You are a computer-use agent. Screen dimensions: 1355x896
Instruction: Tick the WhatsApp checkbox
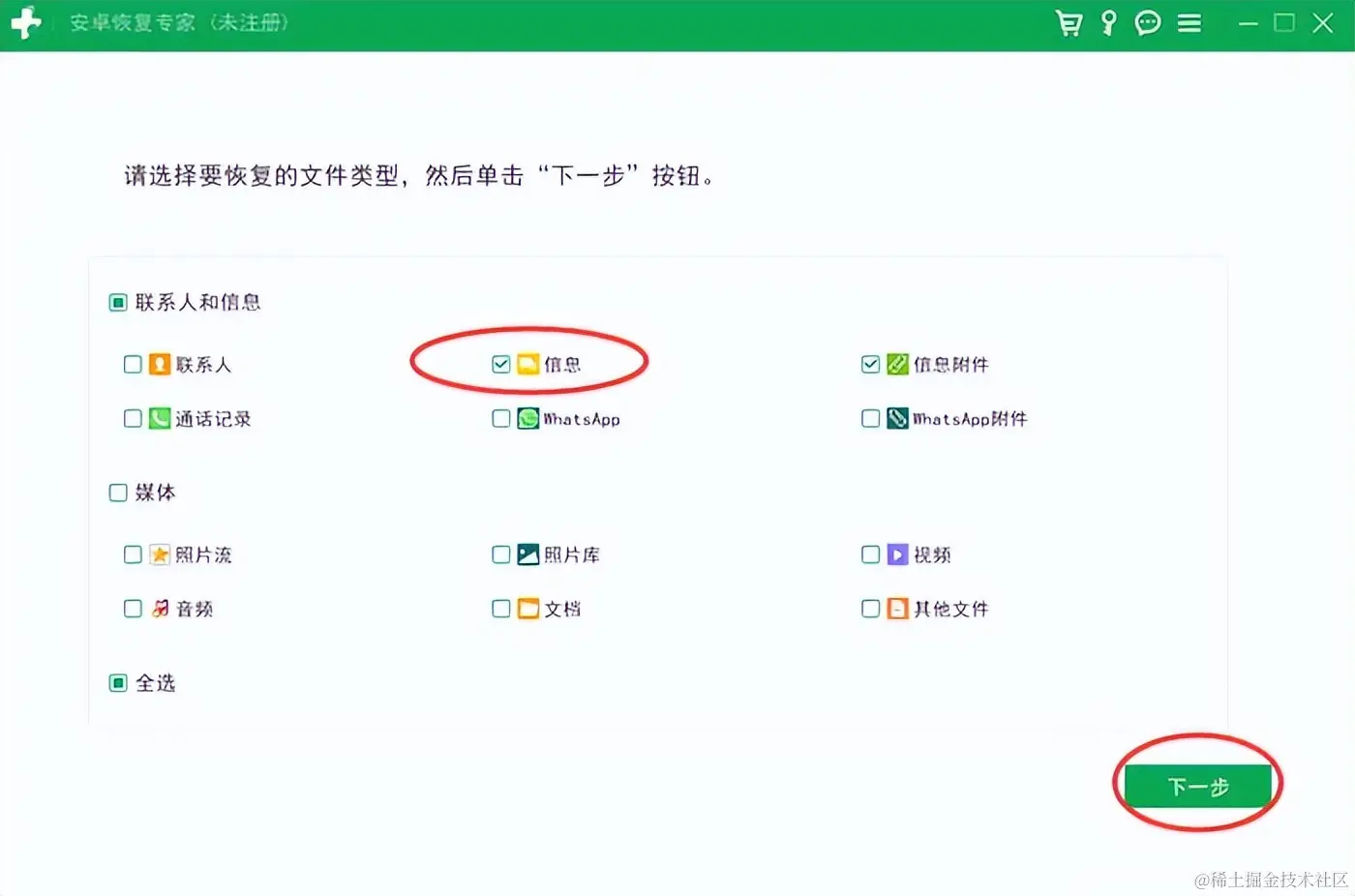[x=500, y=419]
